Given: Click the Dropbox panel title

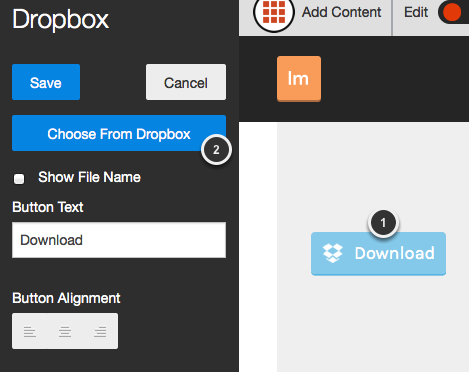Looking at the screenshot, I should pyautogui.click(x=61, y=20).
